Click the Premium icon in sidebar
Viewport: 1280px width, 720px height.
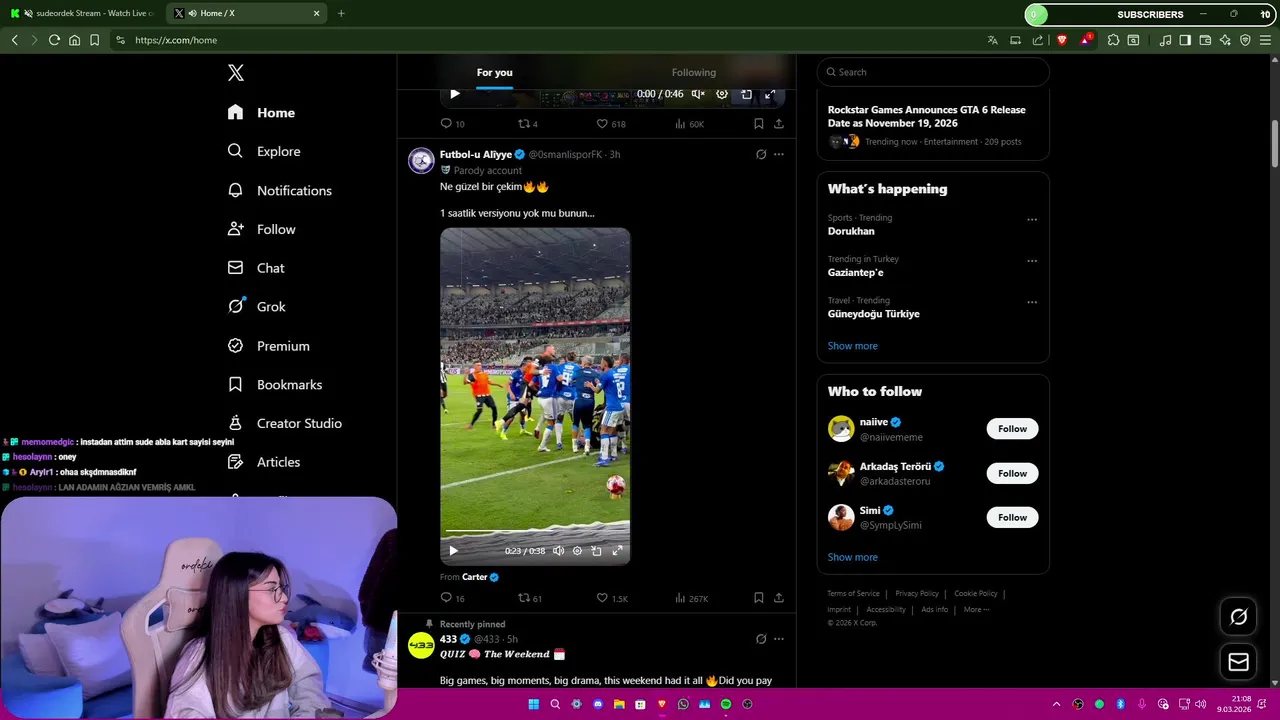235,345
